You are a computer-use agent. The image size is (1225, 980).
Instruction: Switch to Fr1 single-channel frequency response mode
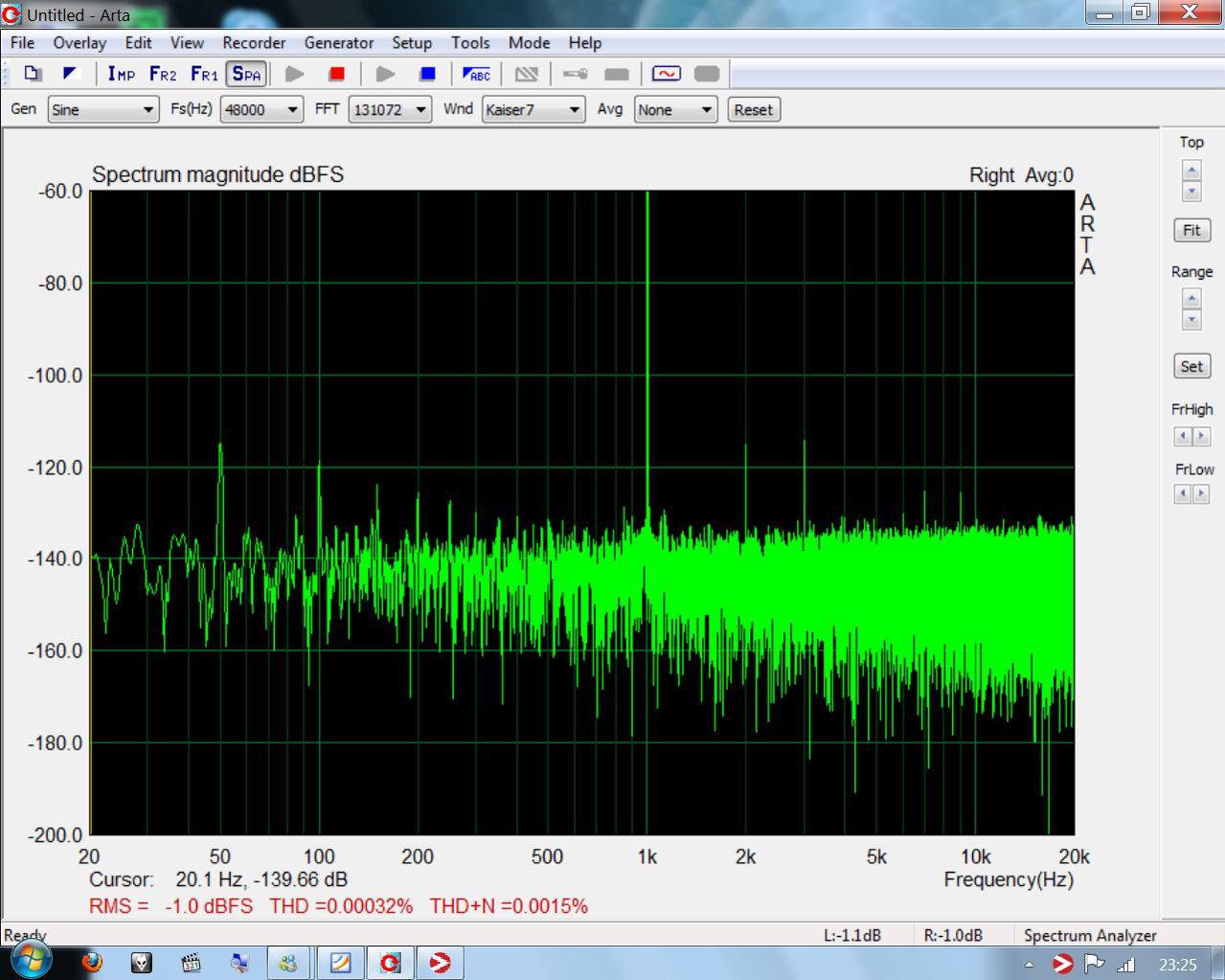[204, 74]
